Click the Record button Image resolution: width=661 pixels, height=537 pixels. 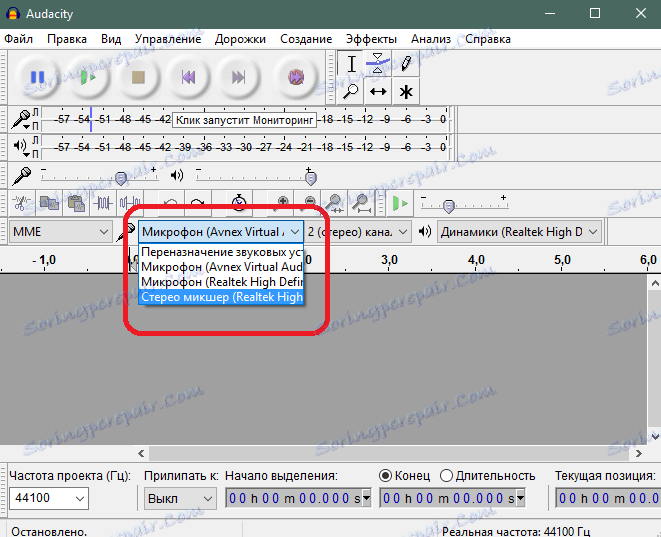[x=296, y=78]
